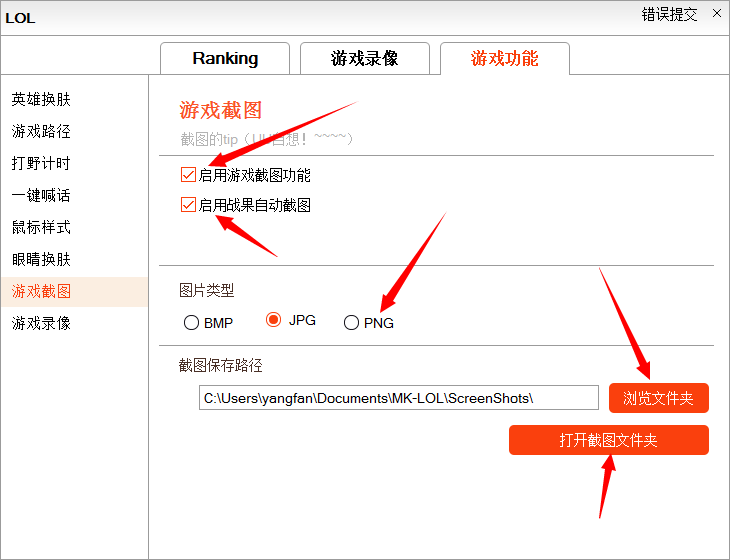Image resolution: width=730 pixels, height=560 pixels.
Task: Click the screenshot save path field
Action: point(398,398)
